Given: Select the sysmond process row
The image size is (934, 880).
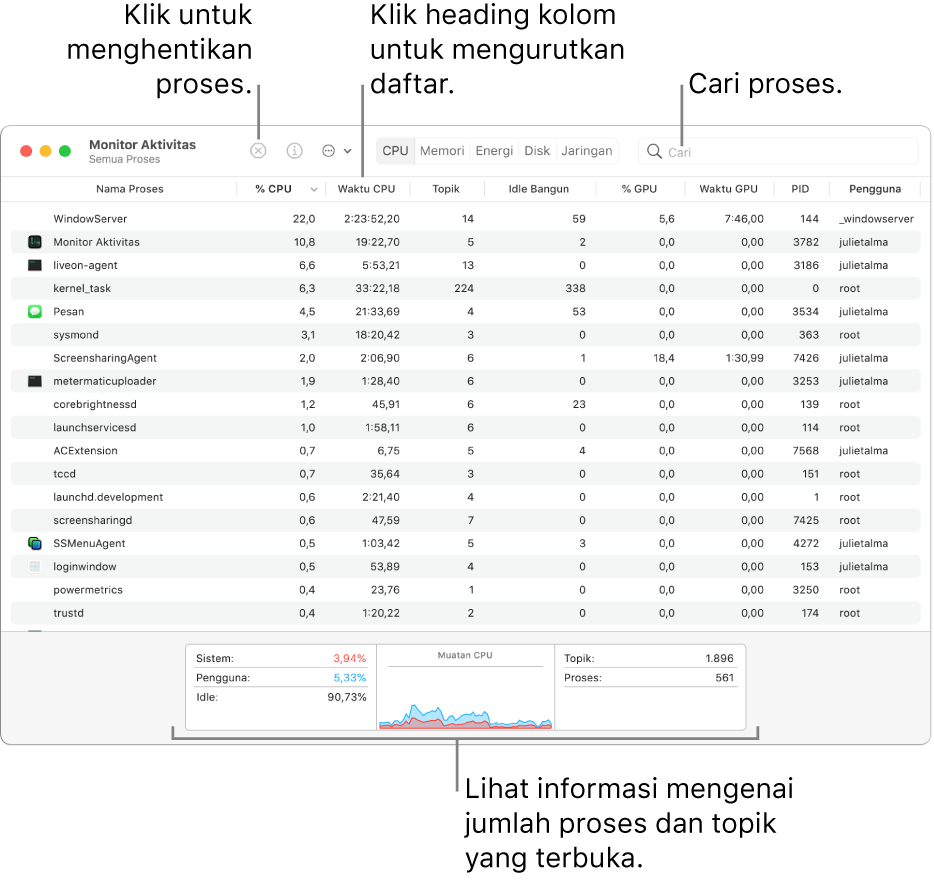Looking at the screenshot, I should [465, 335].
